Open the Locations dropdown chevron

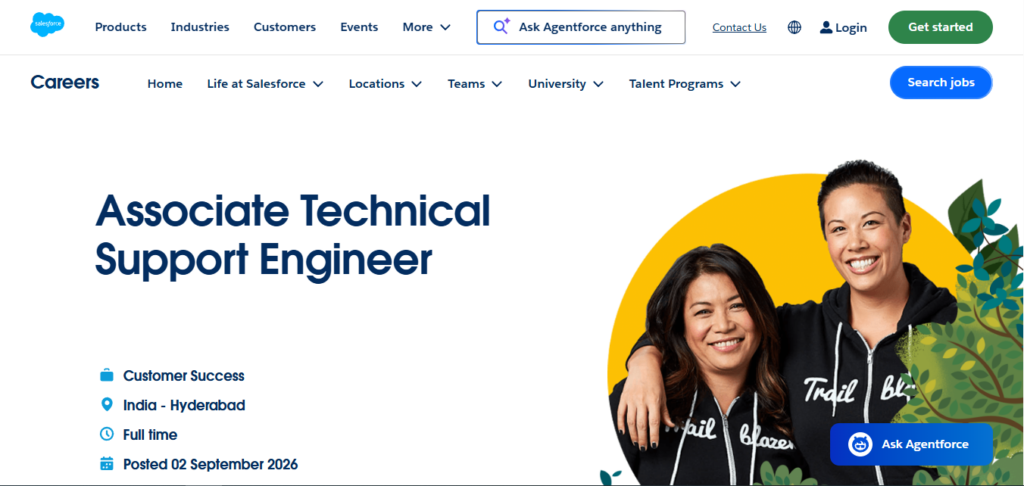click(416, 84)
